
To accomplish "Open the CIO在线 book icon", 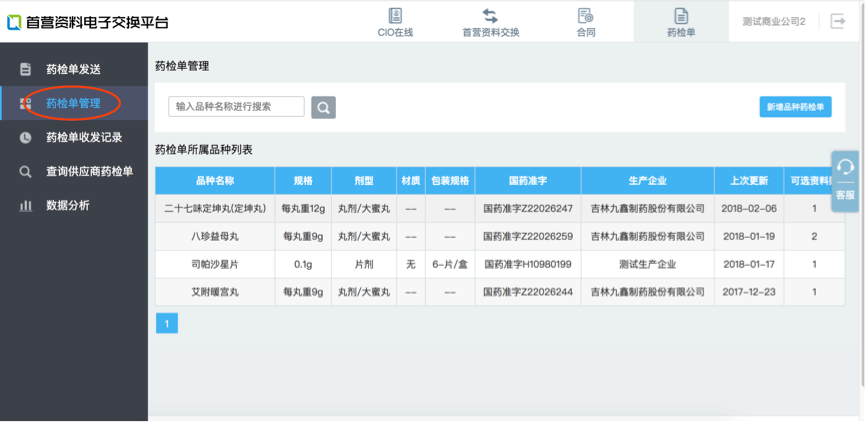I will click(395, 15).
